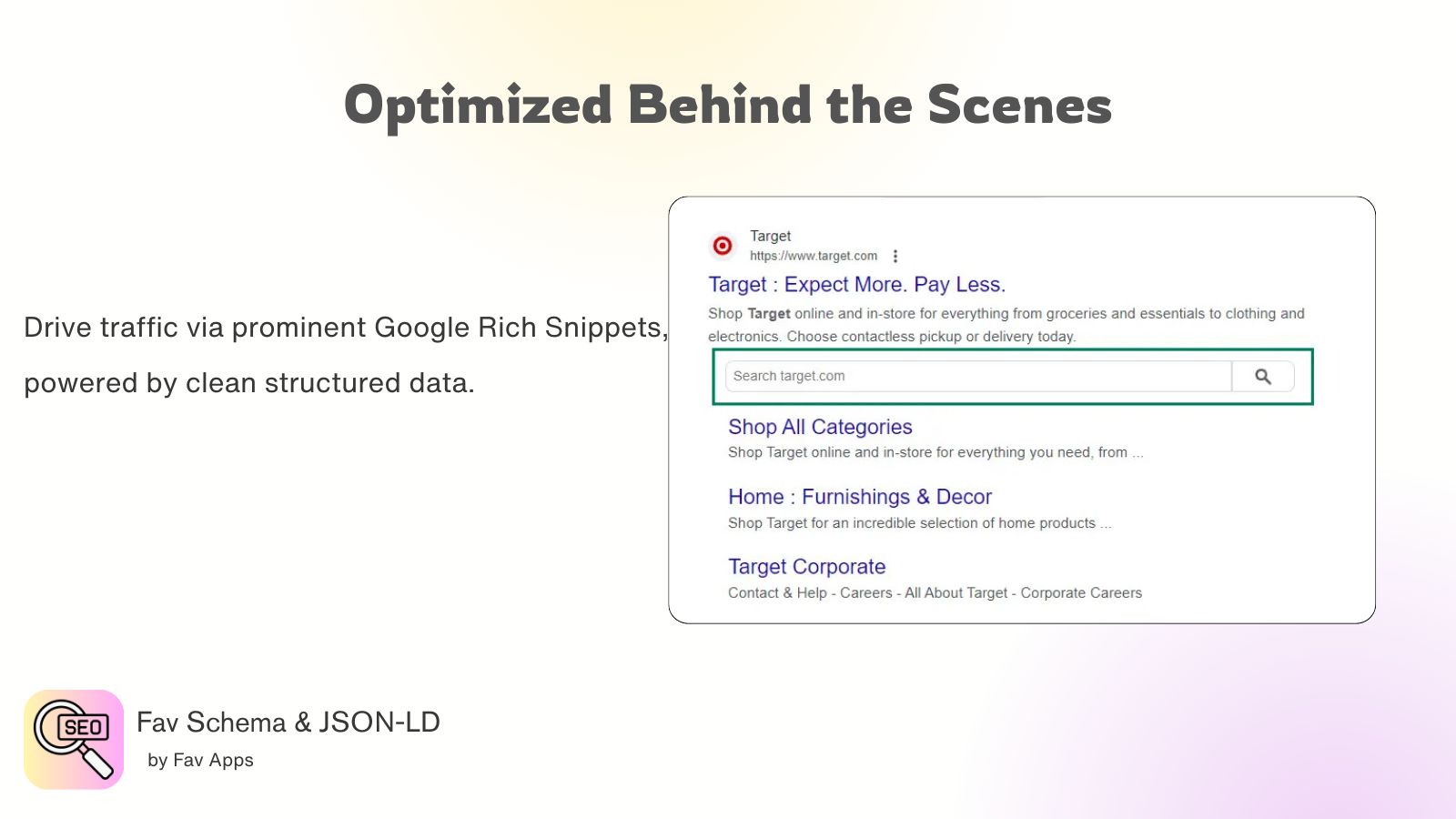Open the Home : Furnishings & Decor sitelink
This screenshot has width=1456, height=819.
point(859,497)
